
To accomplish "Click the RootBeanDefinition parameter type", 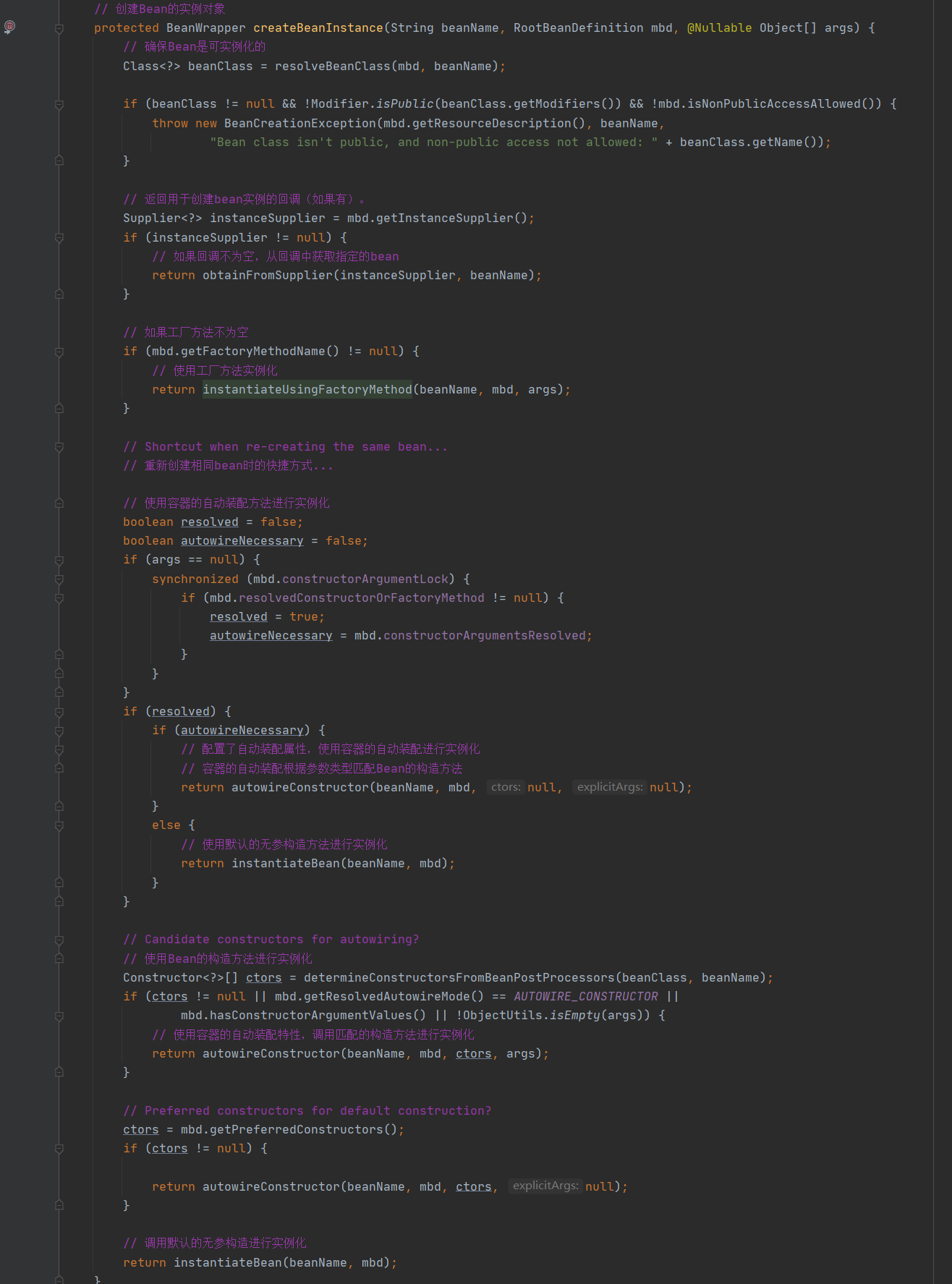I will click(x=578, y=27).
